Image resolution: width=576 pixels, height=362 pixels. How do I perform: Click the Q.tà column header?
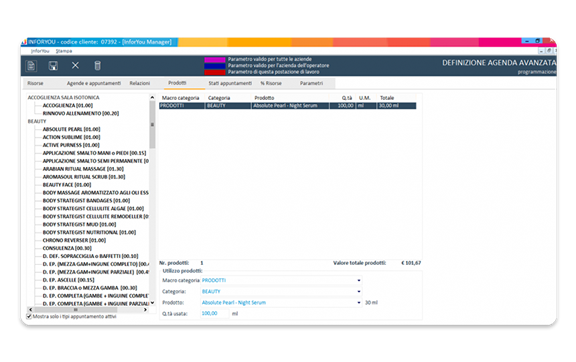[347, 98]
